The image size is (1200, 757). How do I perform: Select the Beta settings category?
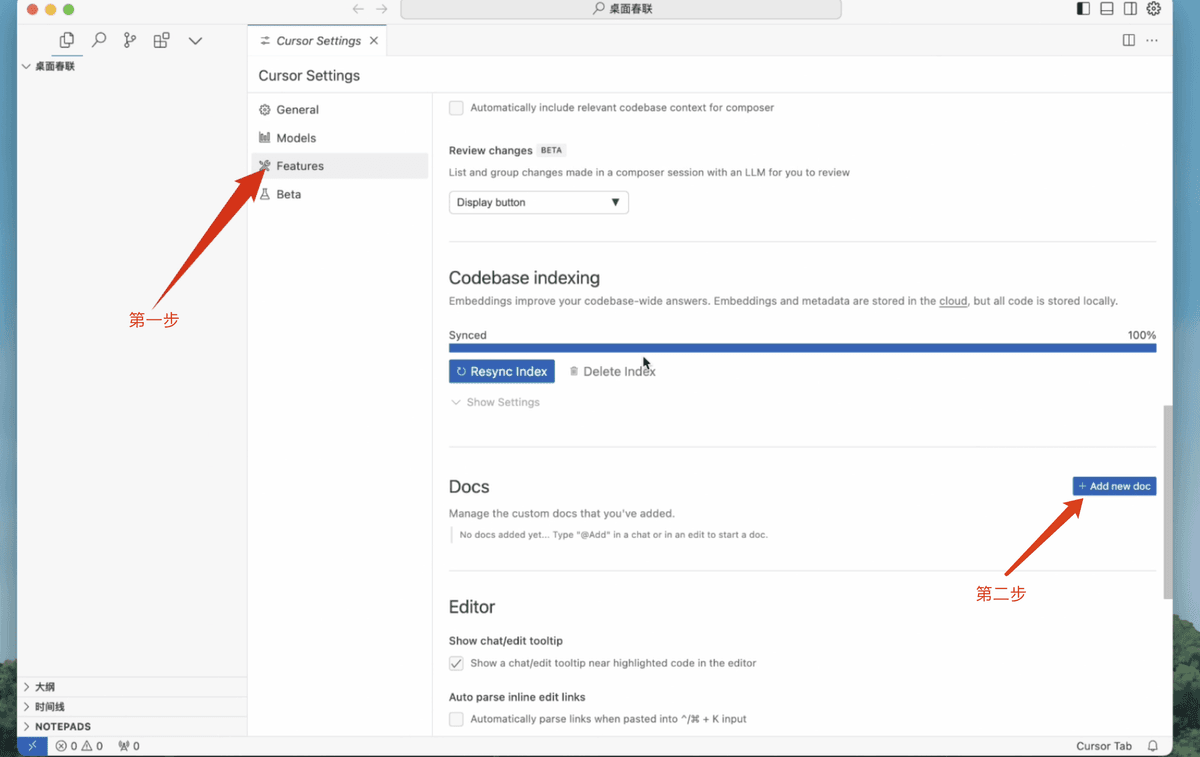(288, 194)
